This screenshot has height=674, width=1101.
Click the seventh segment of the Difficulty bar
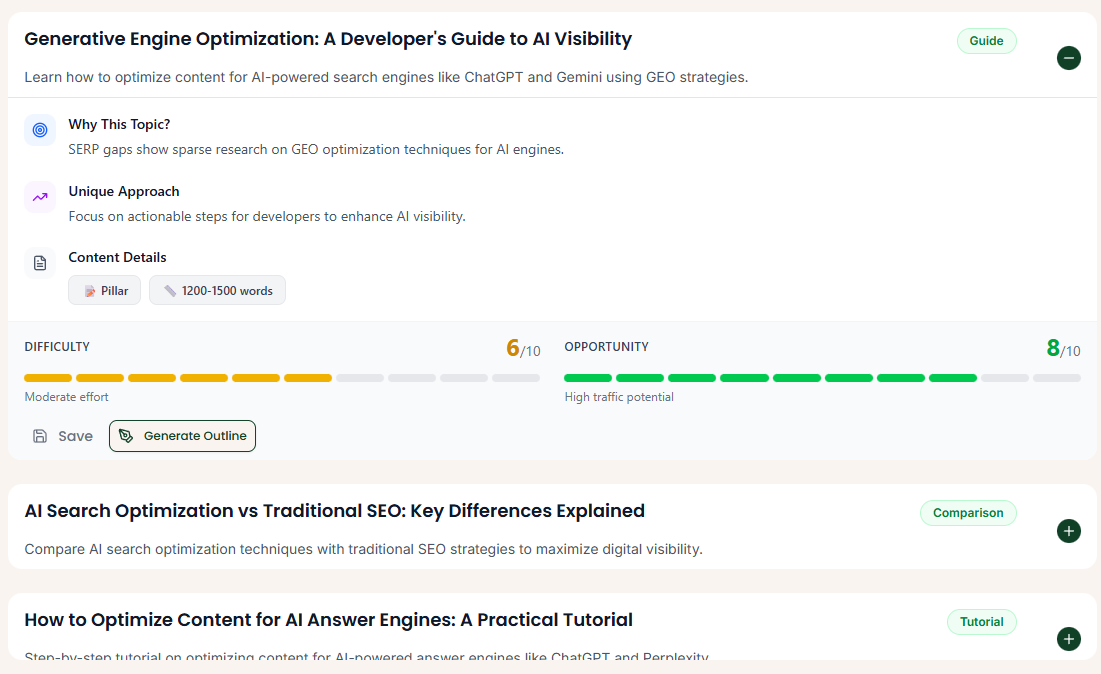pos(359,378)
